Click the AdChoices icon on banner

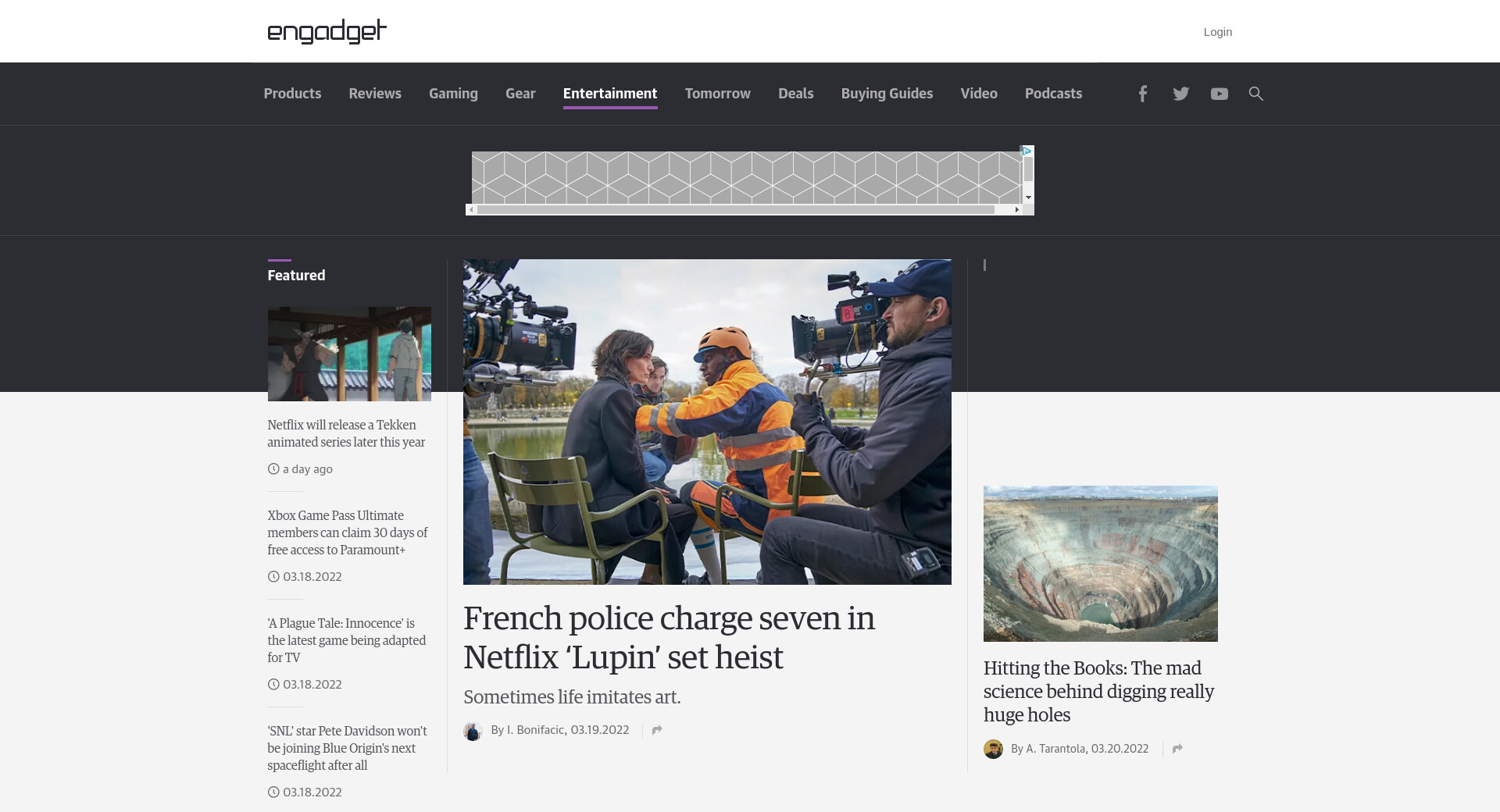pyautogui.click(x=1027, y=151)
